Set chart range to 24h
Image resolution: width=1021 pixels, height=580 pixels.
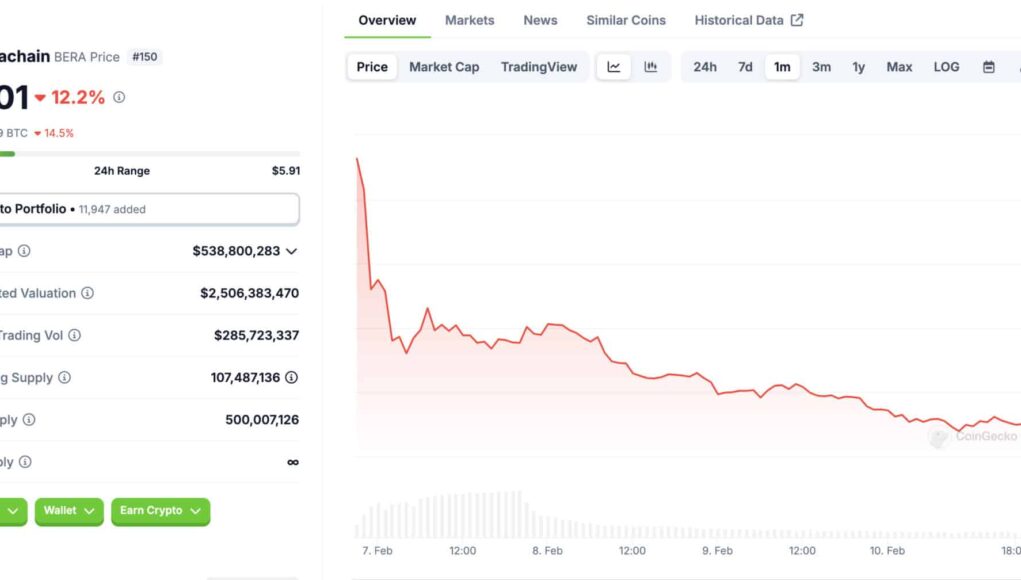click(705, 67)
